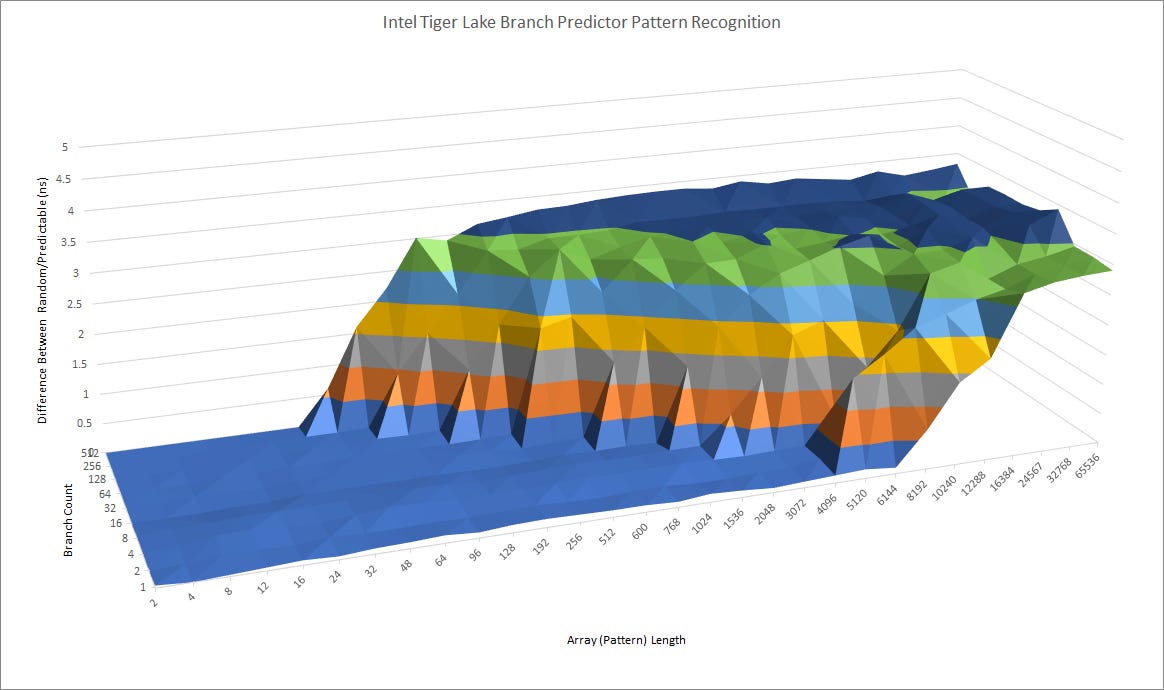Select the 3072 pattern length label

point(796,509)
